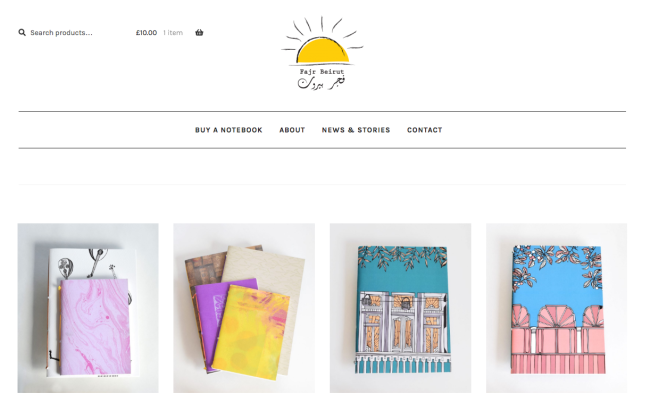Click the Fajr Beirut sun logo
The image size is (650, 402).
322,53
